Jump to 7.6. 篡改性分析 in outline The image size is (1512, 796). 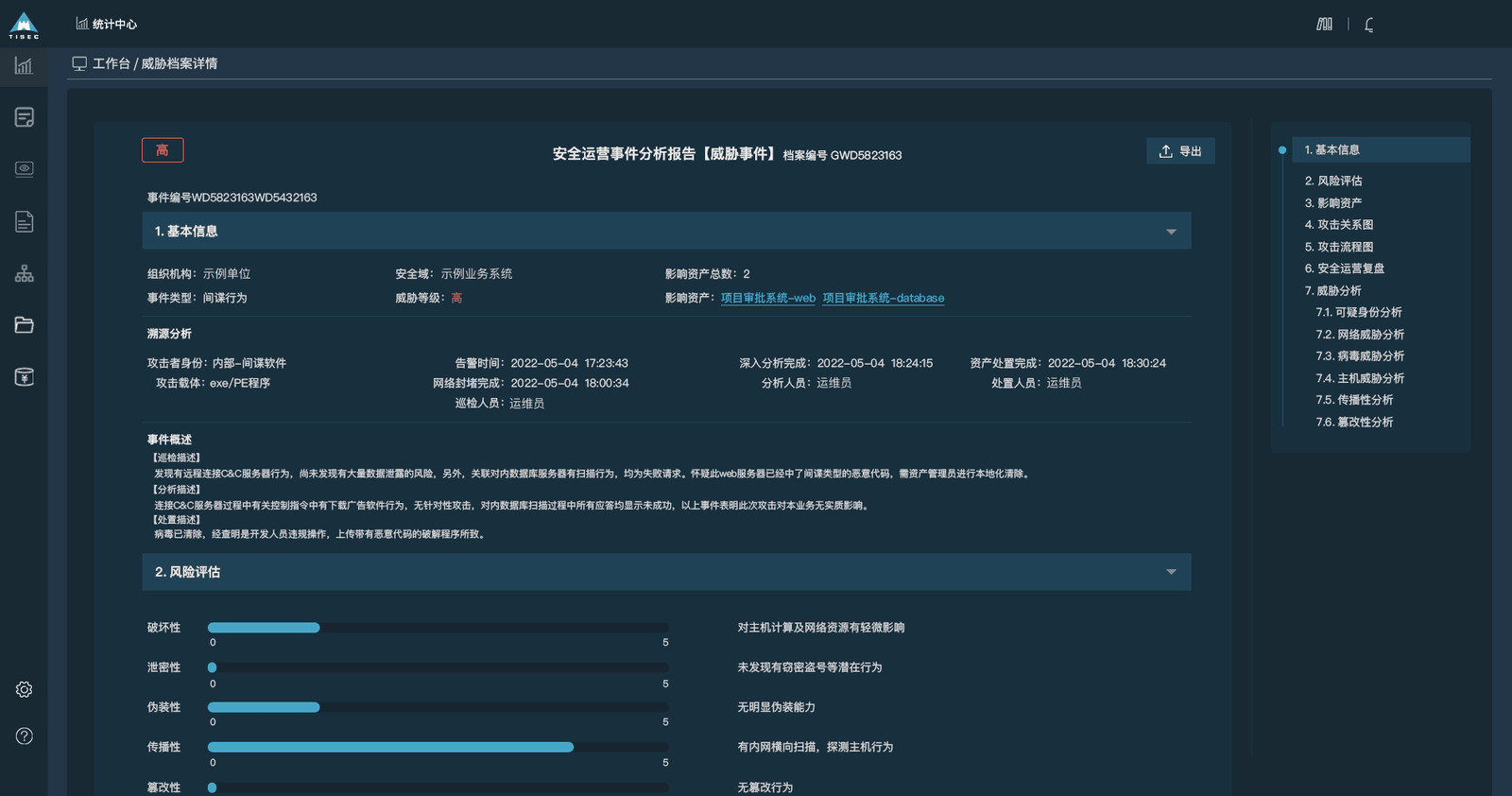[1354, 422]
